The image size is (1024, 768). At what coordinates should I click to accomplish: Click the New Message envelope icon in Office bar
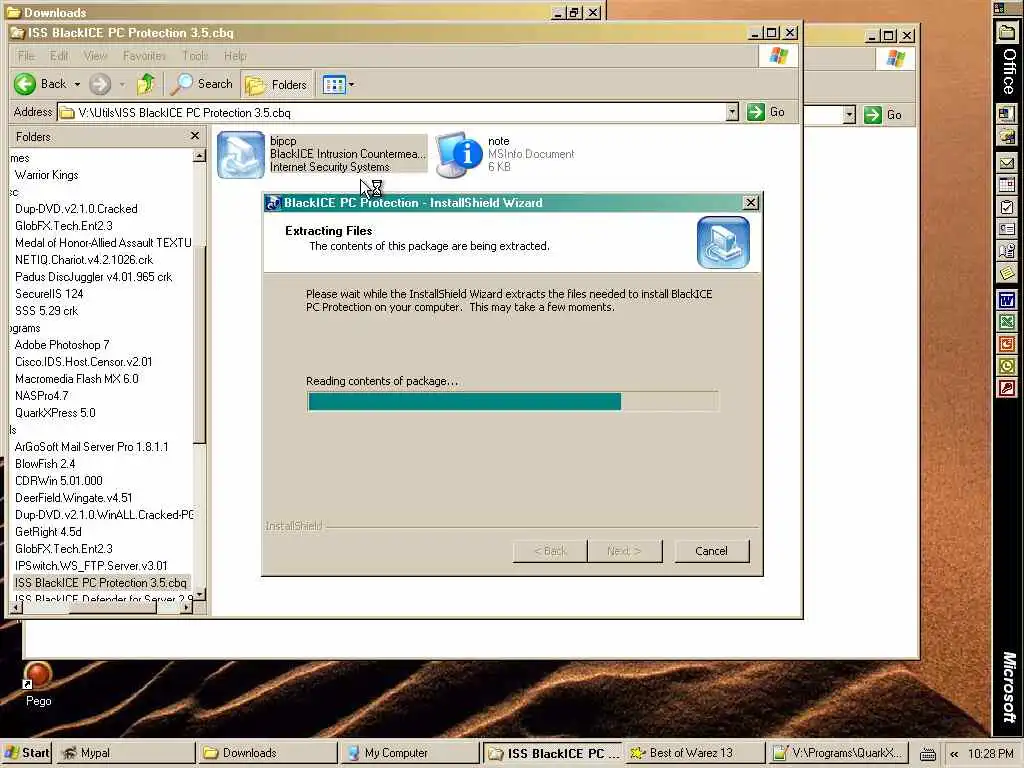[1006, 163]
